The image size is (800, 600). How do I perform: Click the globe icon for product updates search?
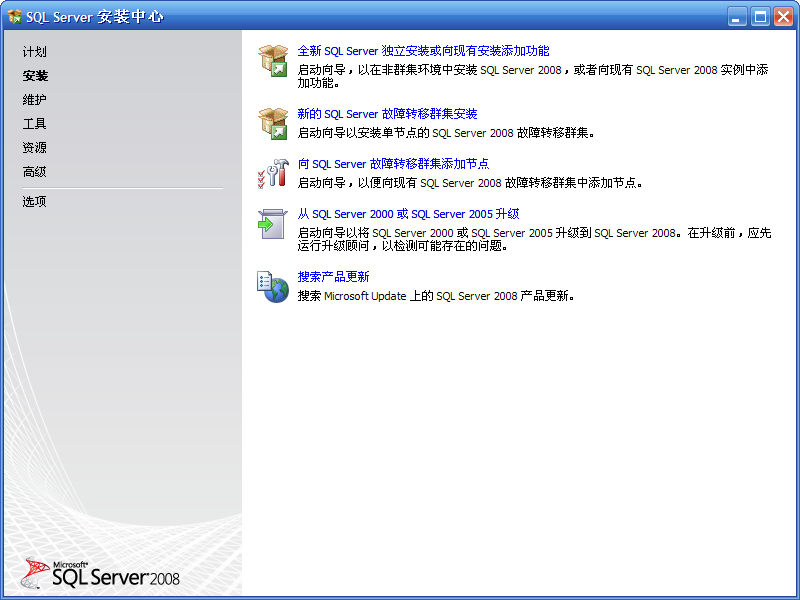tap(273, 287)
